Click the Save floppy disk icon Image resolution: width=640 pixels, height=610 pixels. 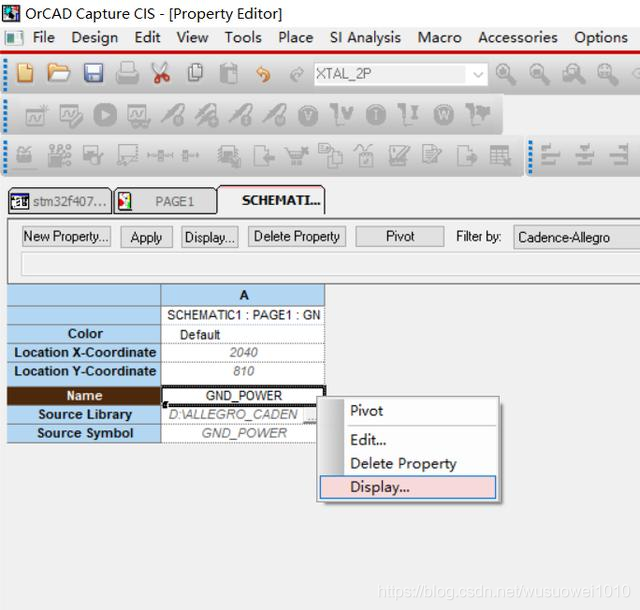coord(93,73)
